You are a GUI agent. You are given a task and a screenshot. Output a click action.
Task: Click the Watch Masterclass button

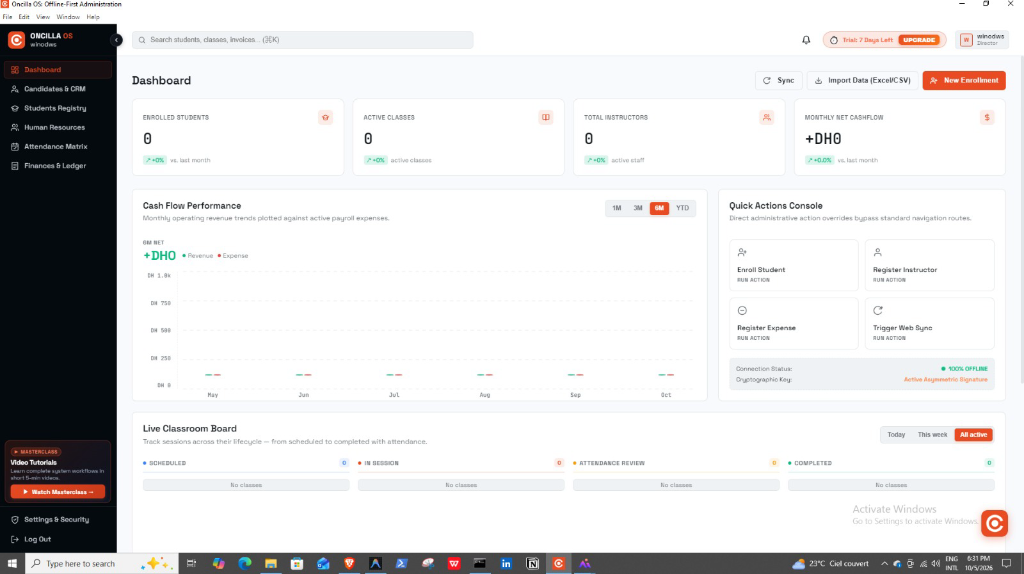57,492
